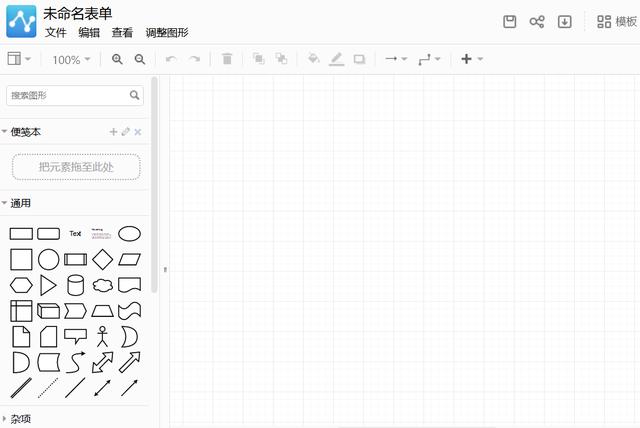Image resolution: width=640 pixels, height=428 pixels.
Task: Select the triangle shape
Action: pyautogui.click(x=48, y=285)
